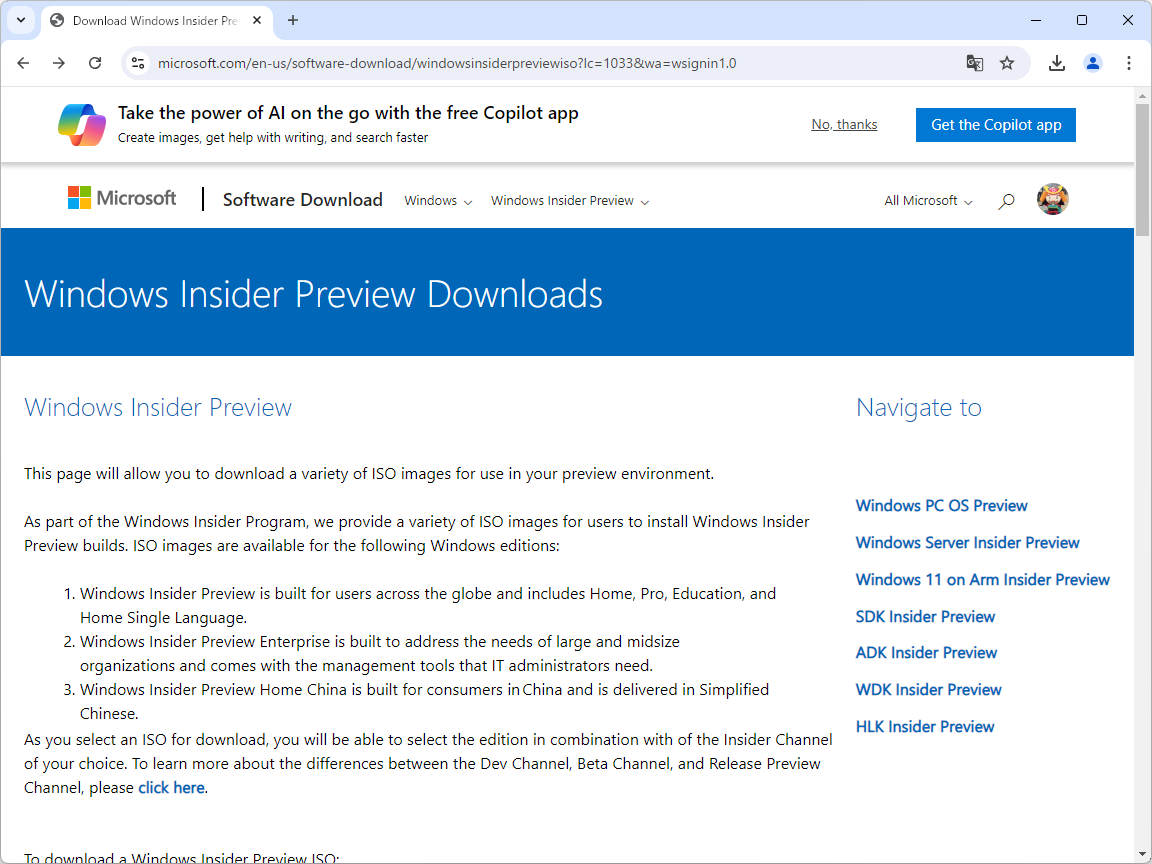
Task: Click the Copilot icon in the banner
Action: pos(81,124)
